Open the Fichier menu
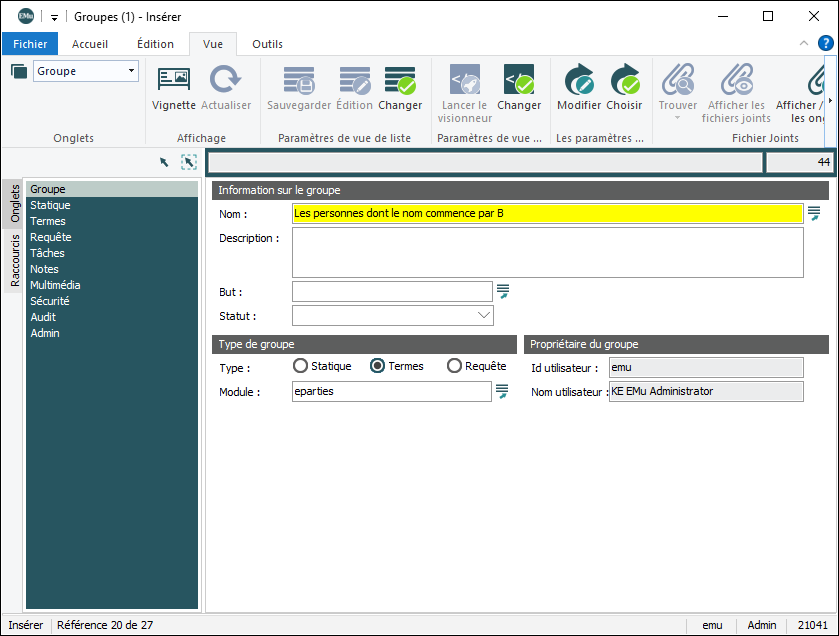The image size is (839, 636). (x=30, y=44)
